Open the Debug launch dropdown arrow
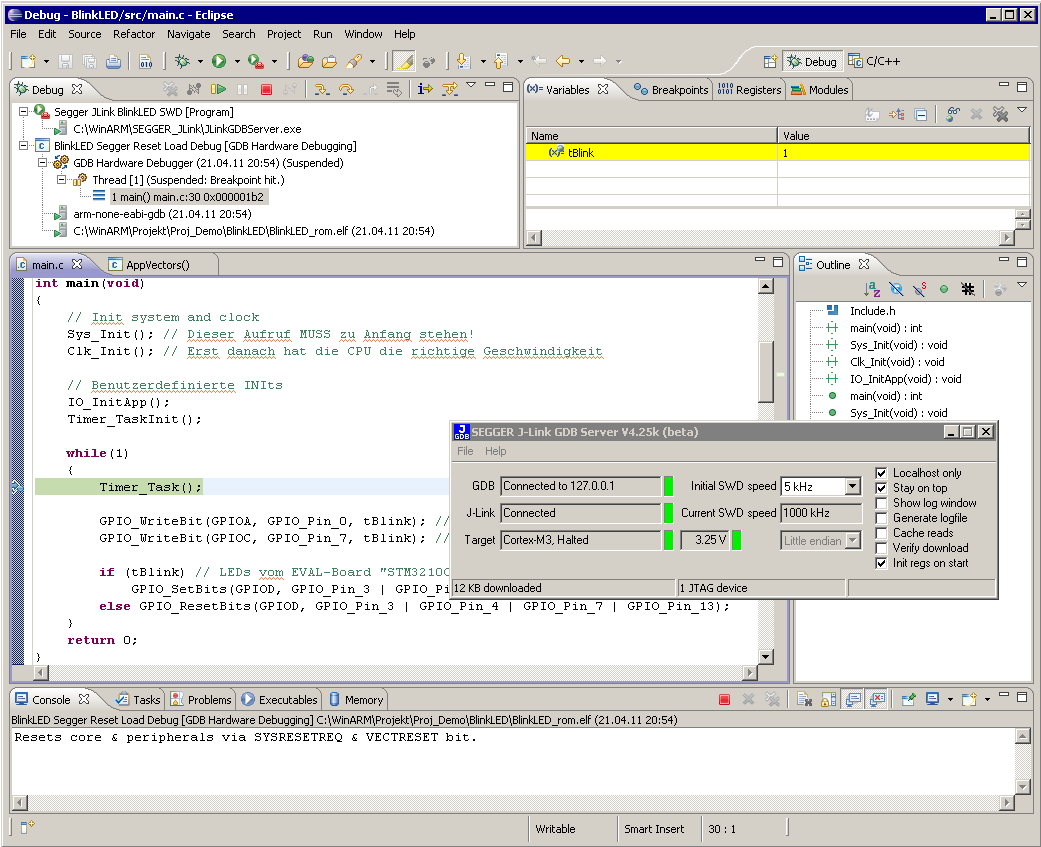 [x=200, y=62]
